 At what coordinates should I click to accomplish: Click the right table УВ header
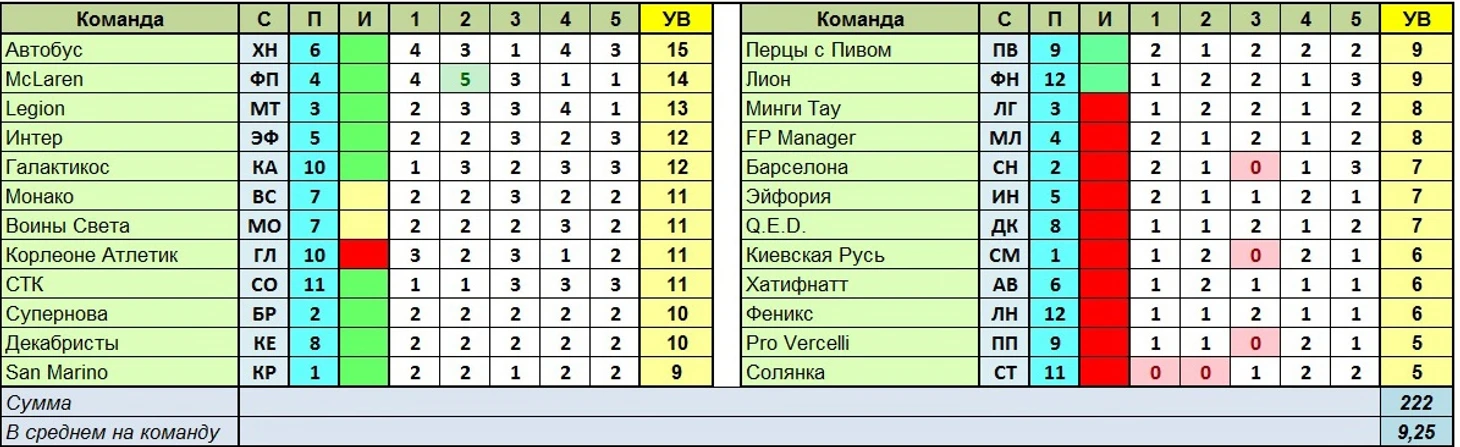click(x=1418, y=19)
